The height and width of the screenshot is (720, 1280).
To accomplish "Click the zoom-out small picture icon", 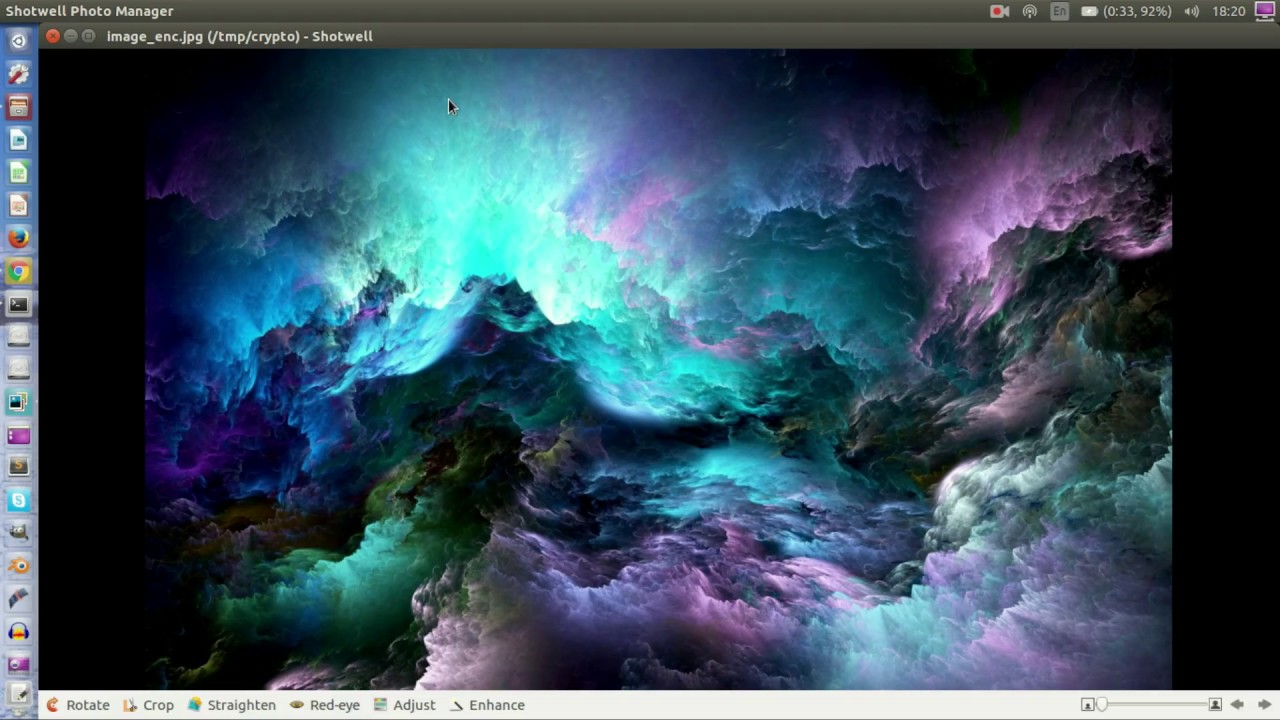I will coord(1087,705).
